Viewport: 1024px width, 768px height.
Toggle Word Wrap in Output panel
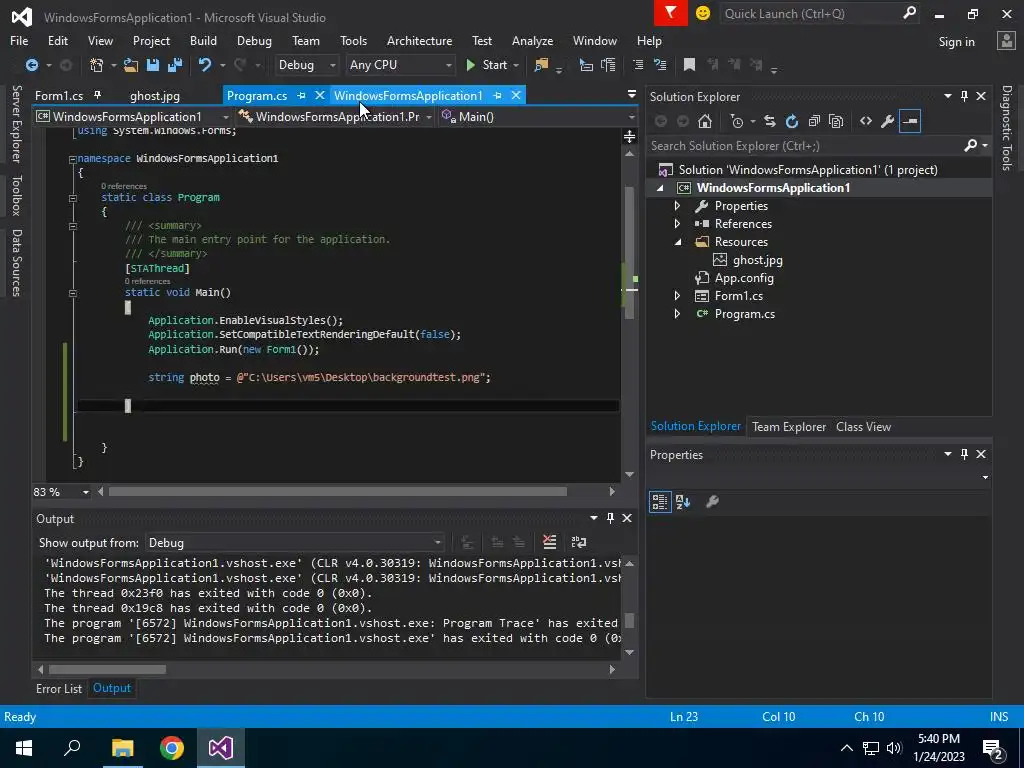click(x=579, y=542)
